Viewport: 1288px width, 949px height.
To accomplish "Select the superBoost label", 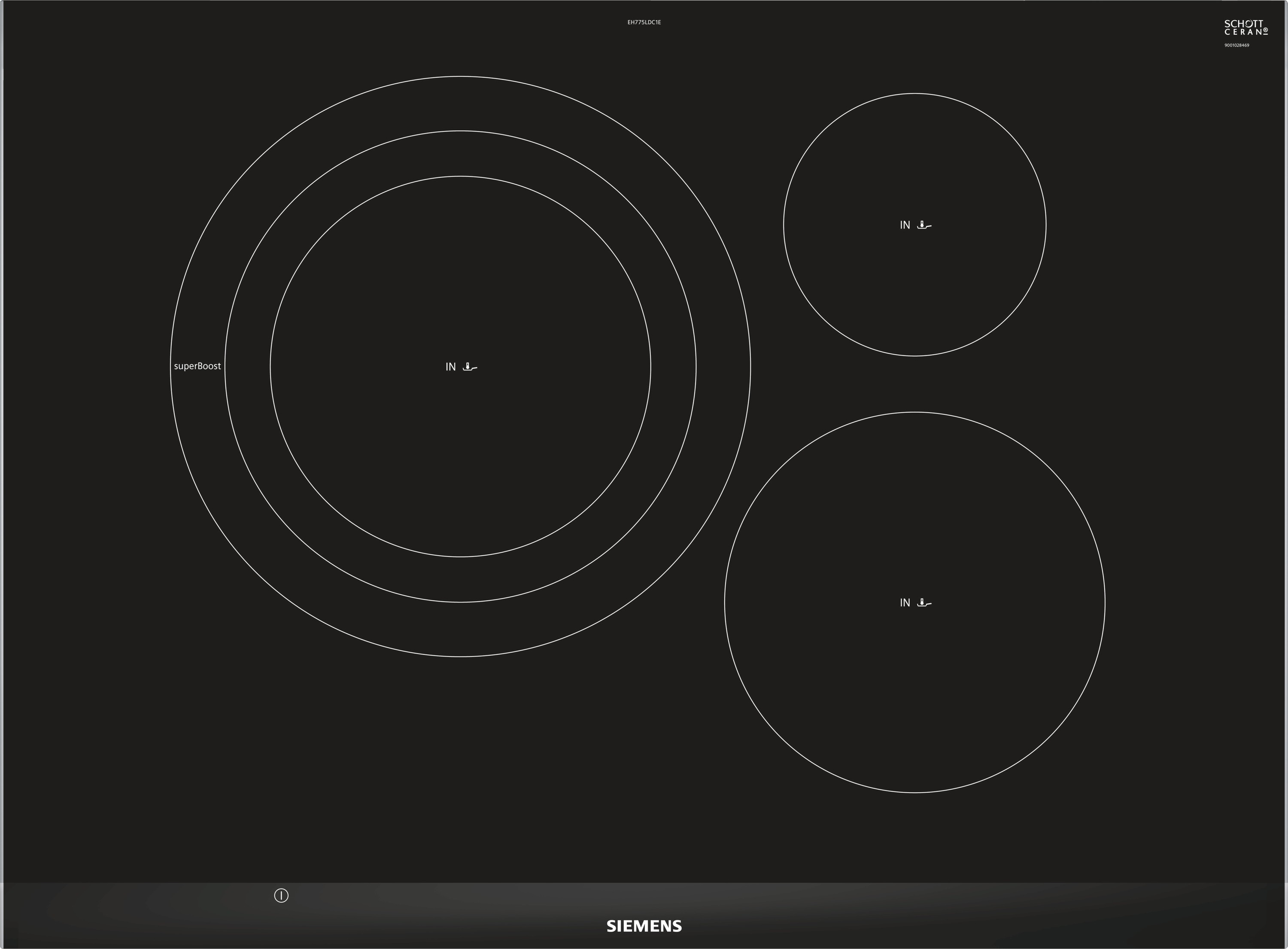I will point(197,366).
